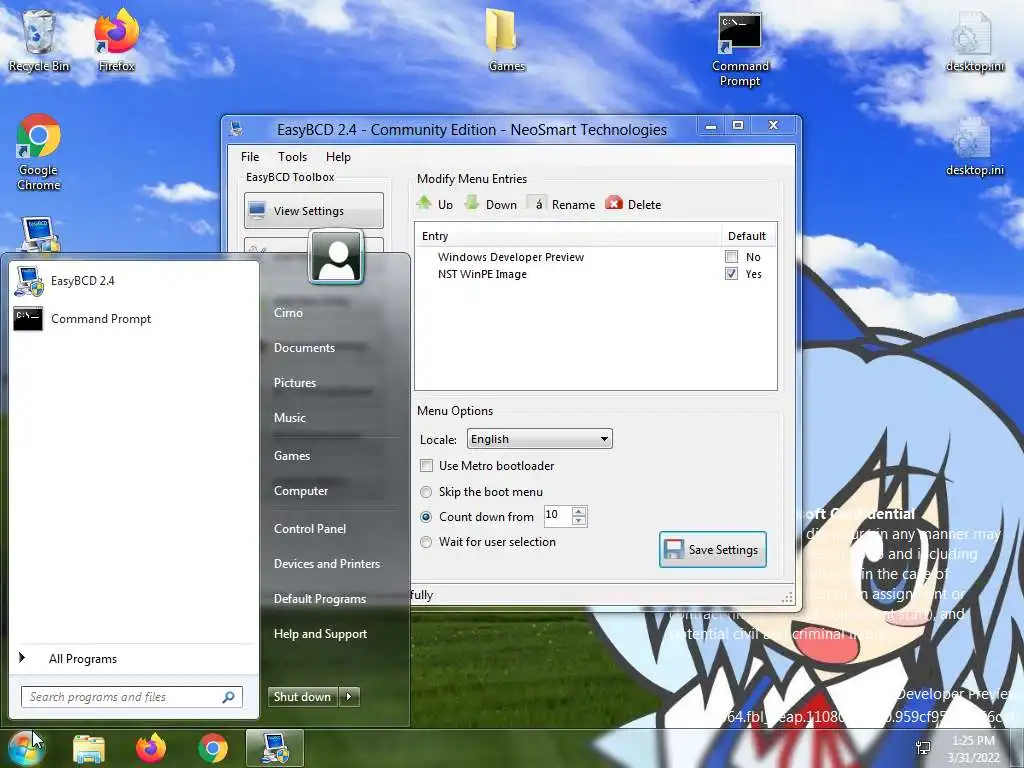Enable Use Metro bootloader checkbox
Image resolution: width=1024 pixels, height=768 pixels.
[x=426, y=466]
